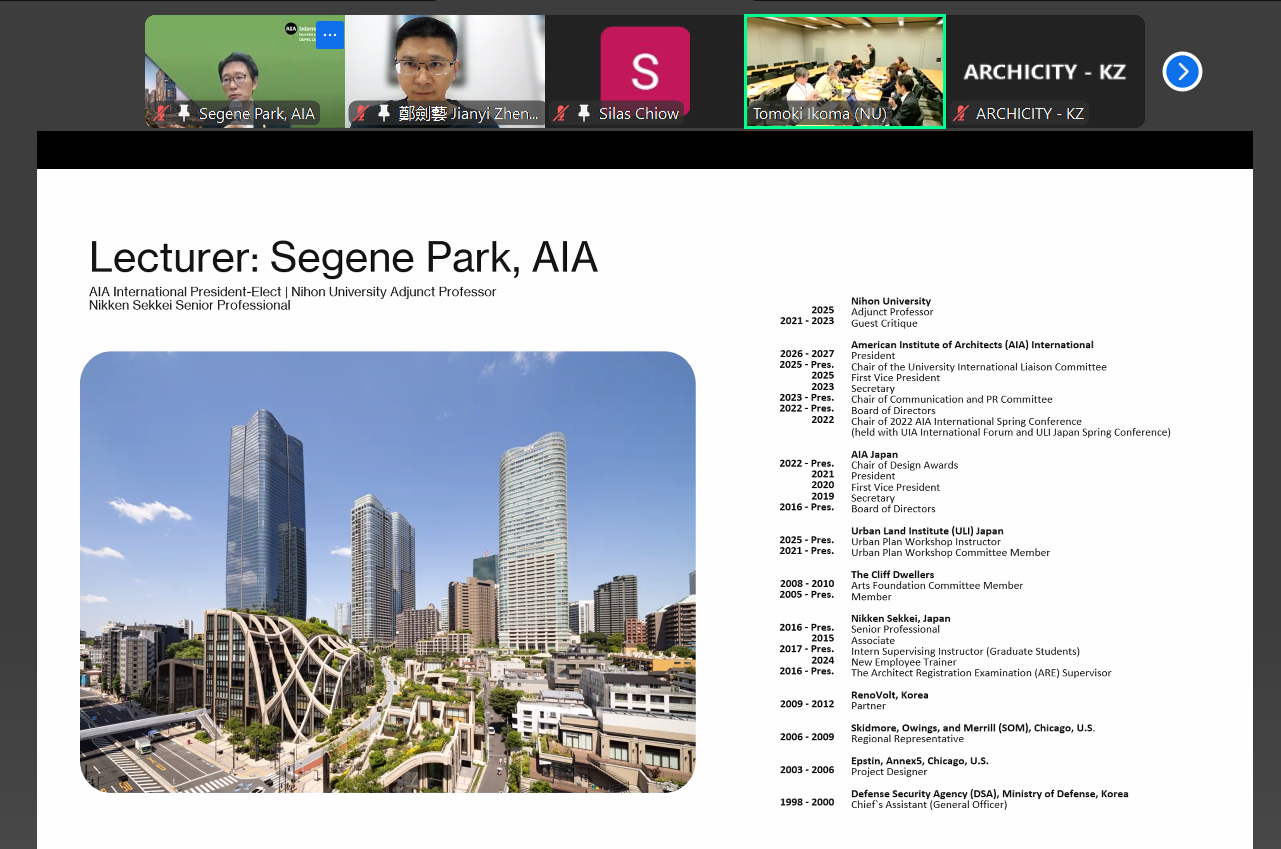
Task: Click Urban Plan Workshop Committee Member entry
Action: pos(950,552)
